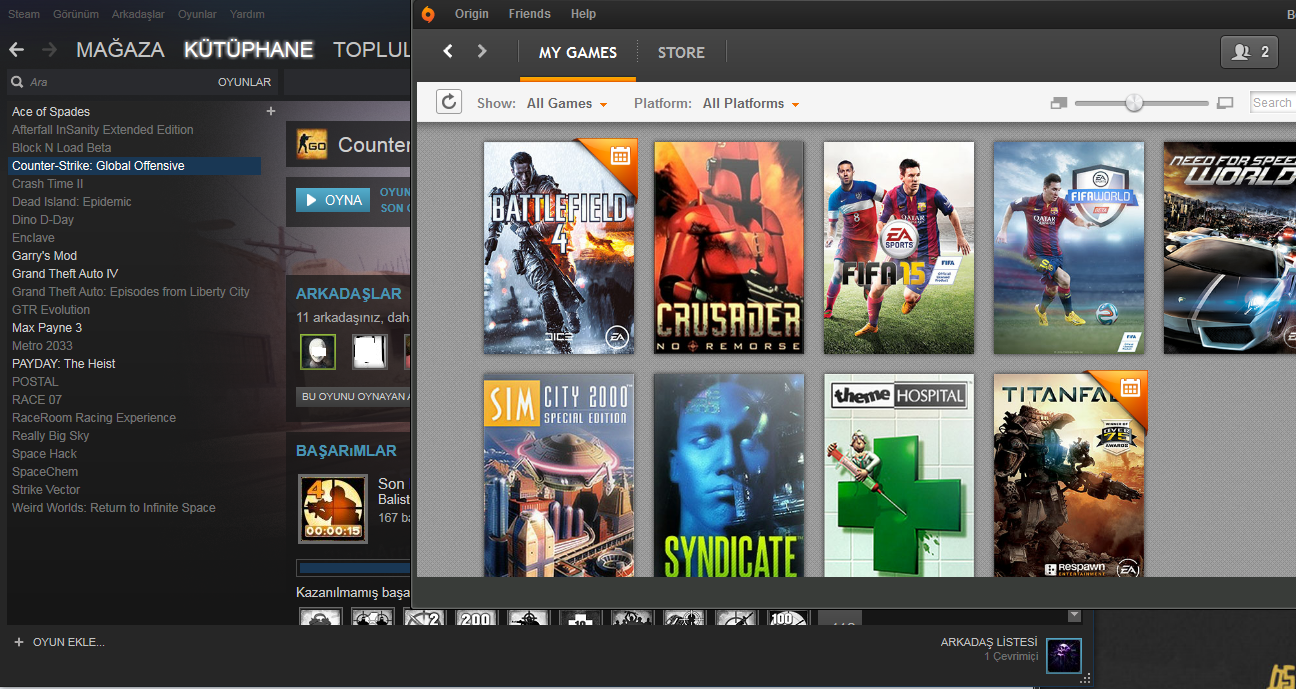Open the Need for Speed World tile

click(x=1230, y=247)
